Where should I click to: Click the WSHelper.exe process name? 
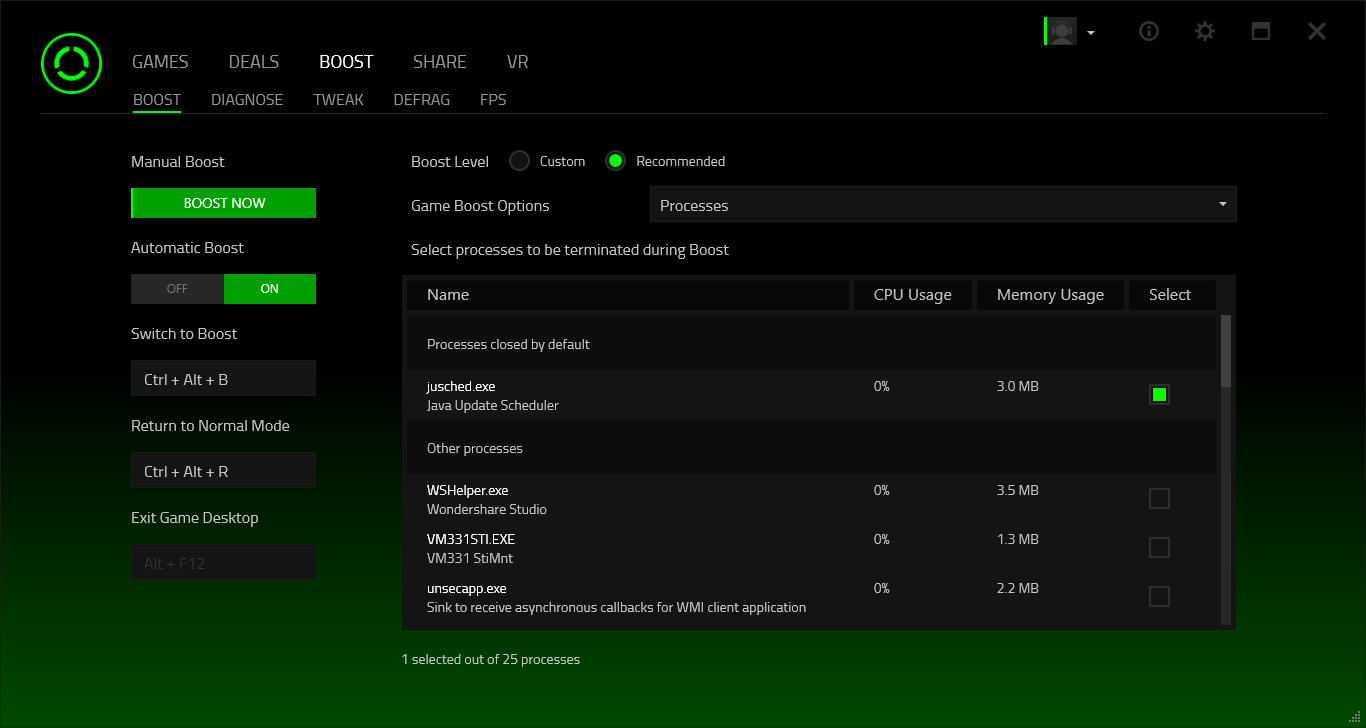468,490
